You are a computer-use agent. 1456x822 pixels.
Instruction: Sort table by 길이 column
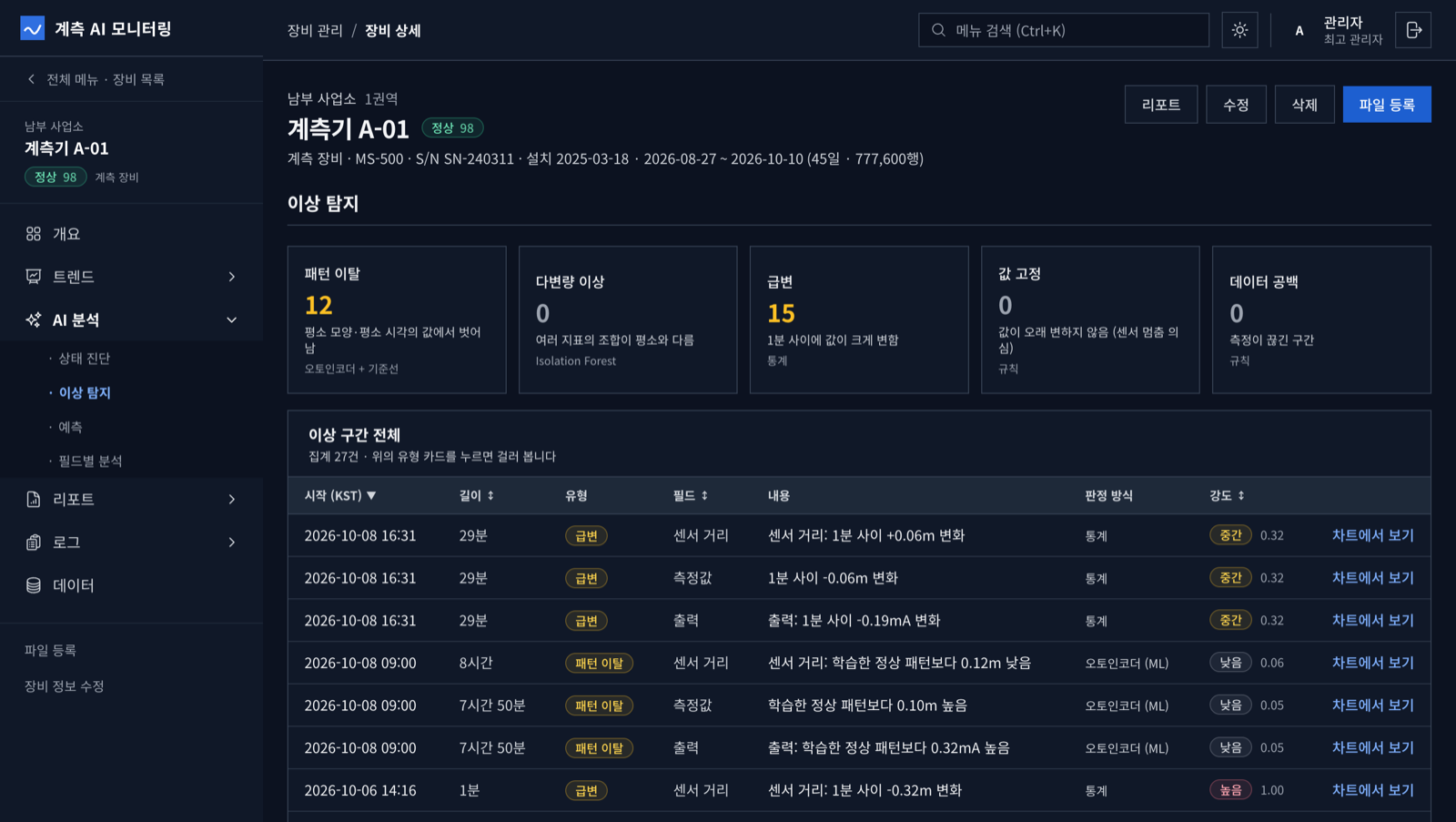click(x=477, y=495)
